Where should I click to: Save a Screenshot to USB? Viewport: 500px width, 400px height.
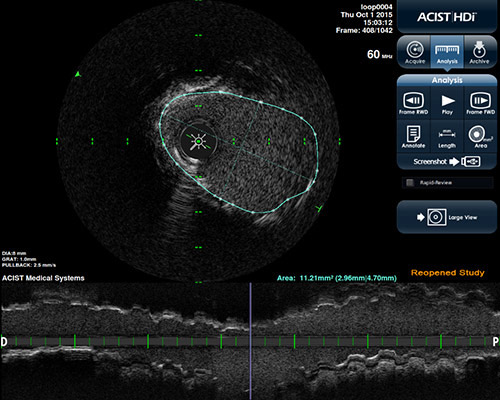coord(447,162)
